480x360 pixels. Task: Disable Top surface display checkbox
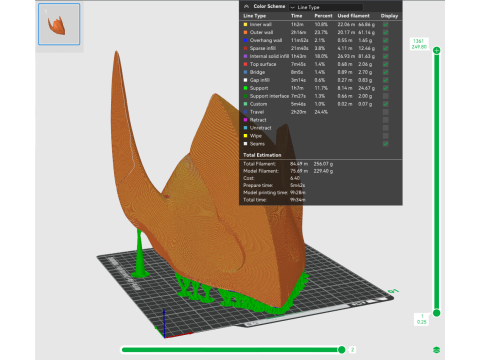coord(386,64)
